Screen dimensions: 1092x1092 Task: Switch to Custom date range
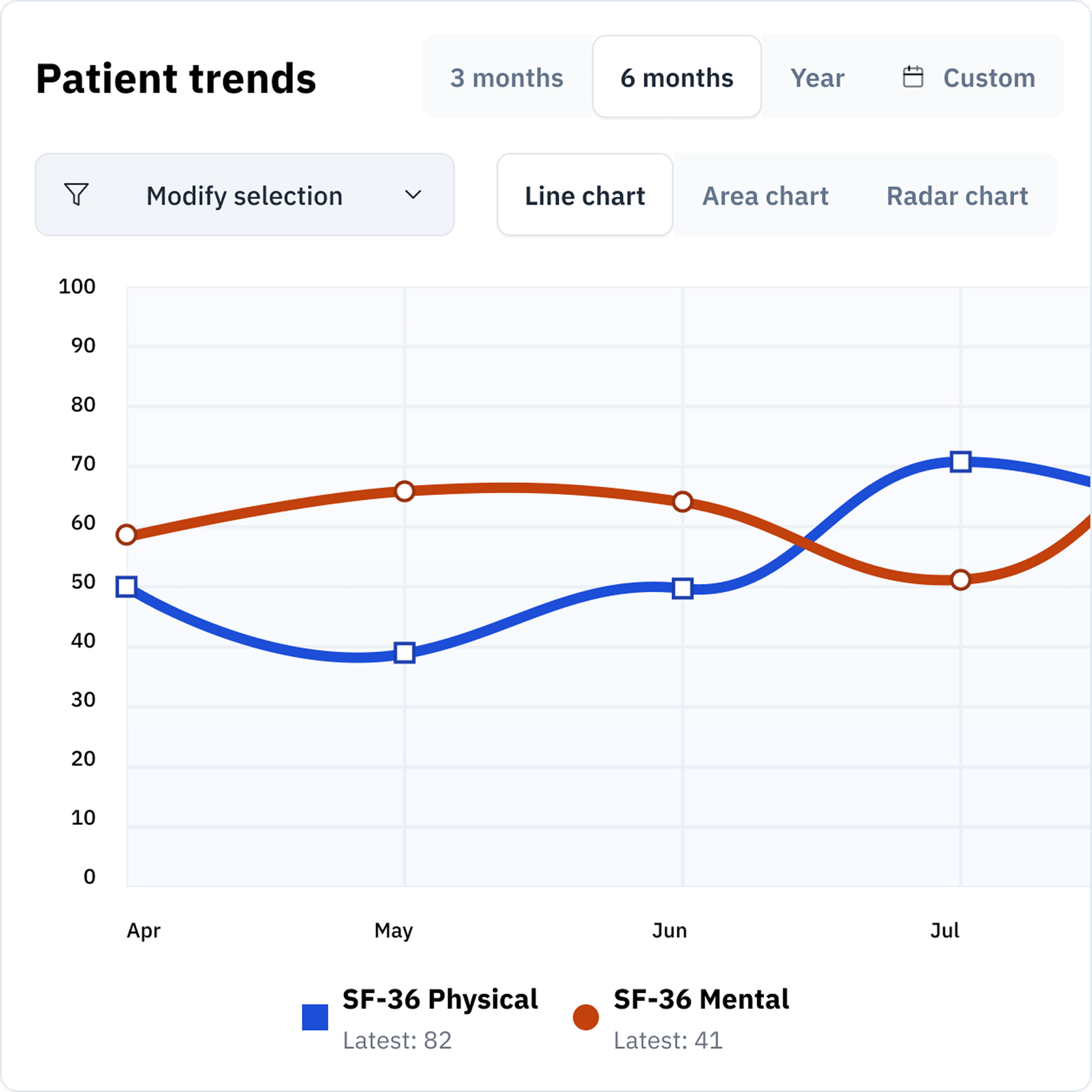[x=988, y=77]
